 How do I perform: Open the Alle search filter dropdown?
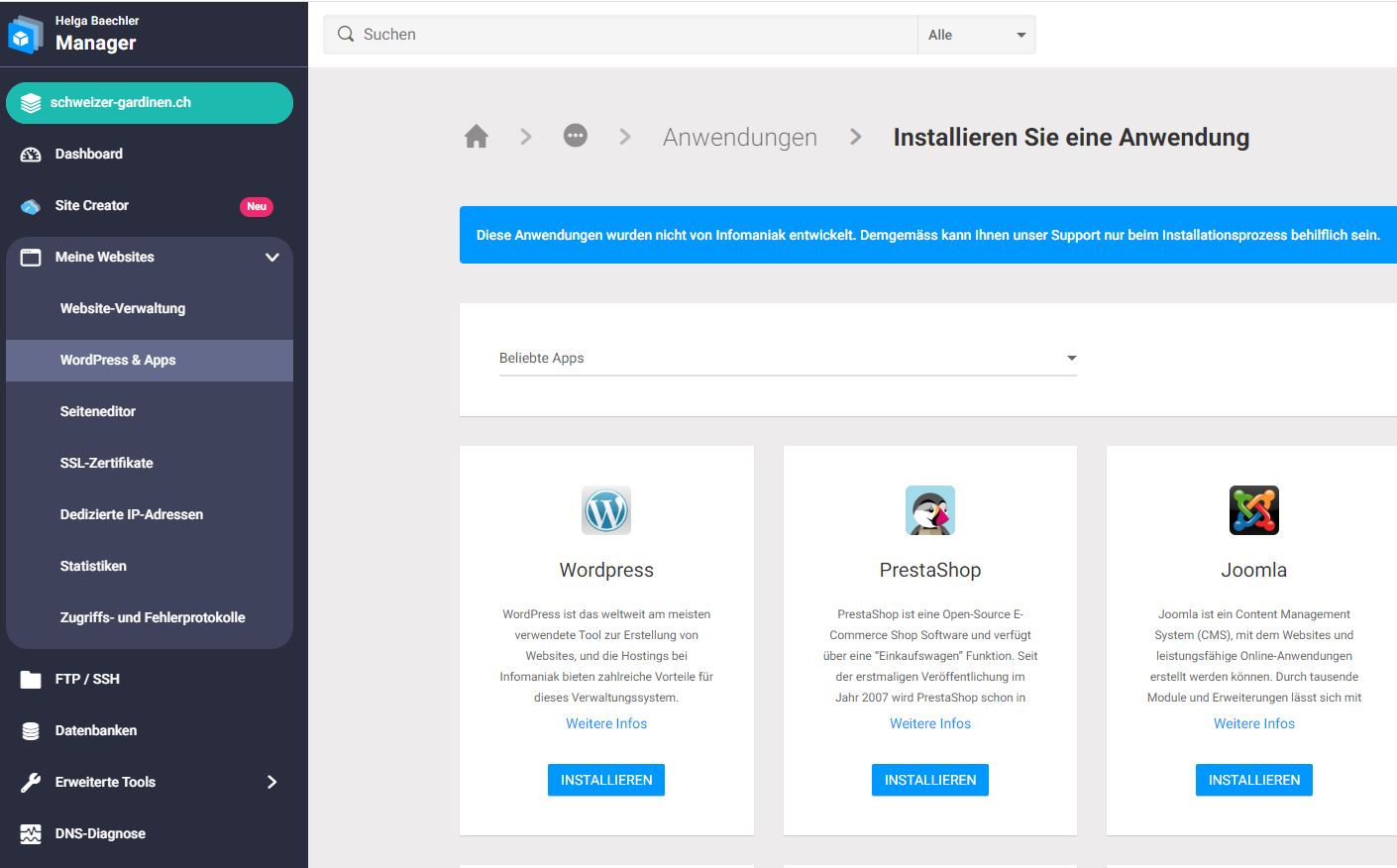click(977, 35)
